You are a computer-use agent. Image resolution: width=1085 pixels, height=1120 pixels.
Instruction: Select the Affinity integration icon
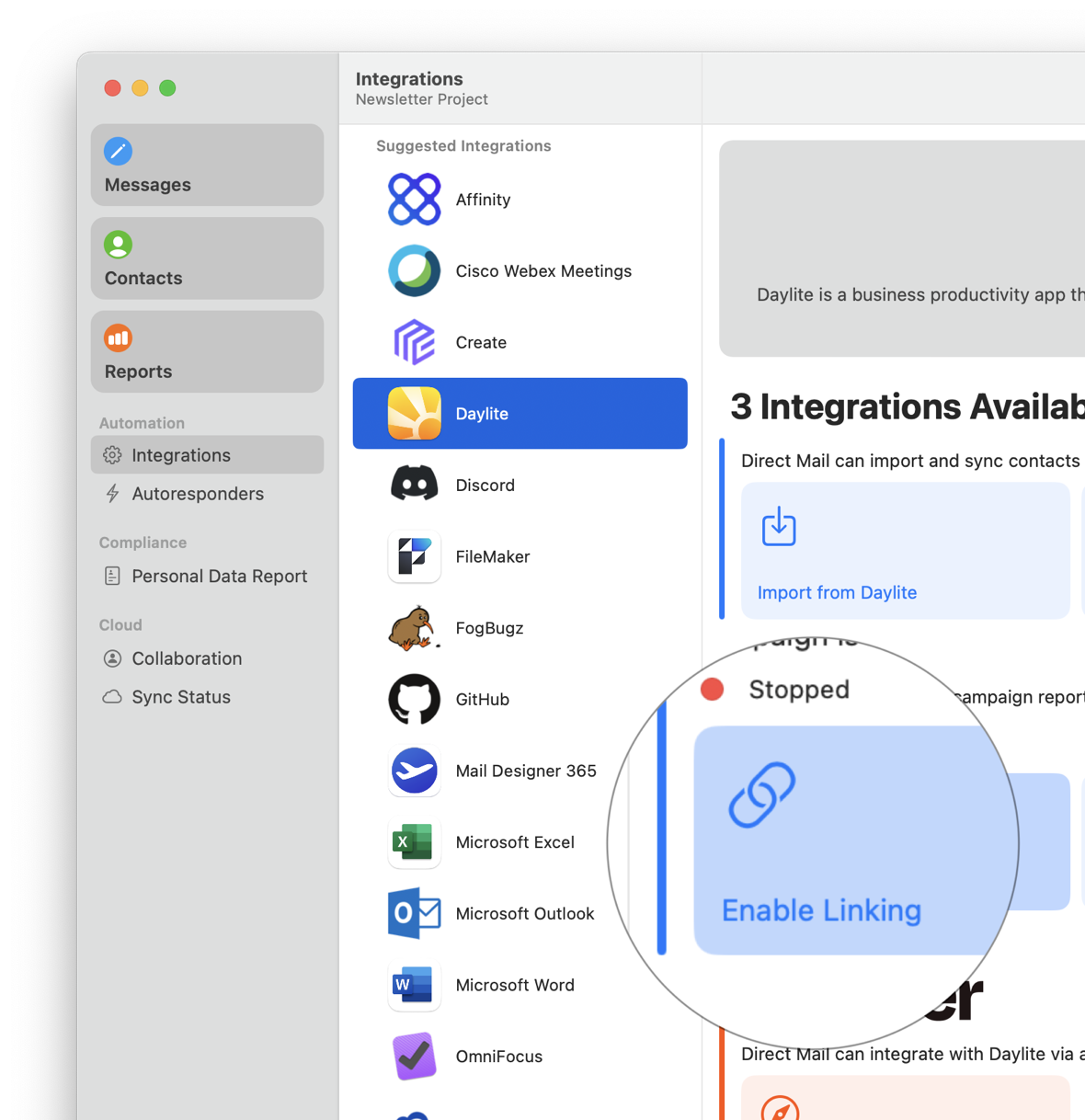415,200
